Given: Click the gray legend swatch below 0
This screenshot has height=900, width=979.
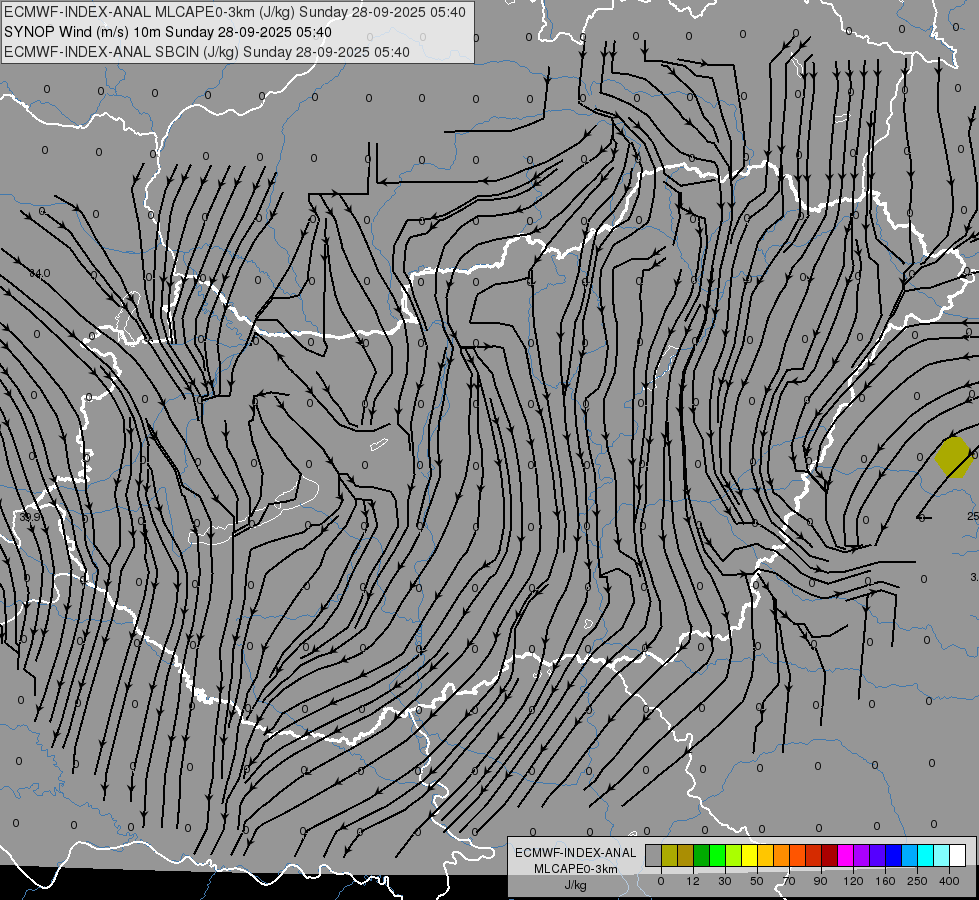Looking at the screenshot, I should pyautogui.click(x=653, y=855).
